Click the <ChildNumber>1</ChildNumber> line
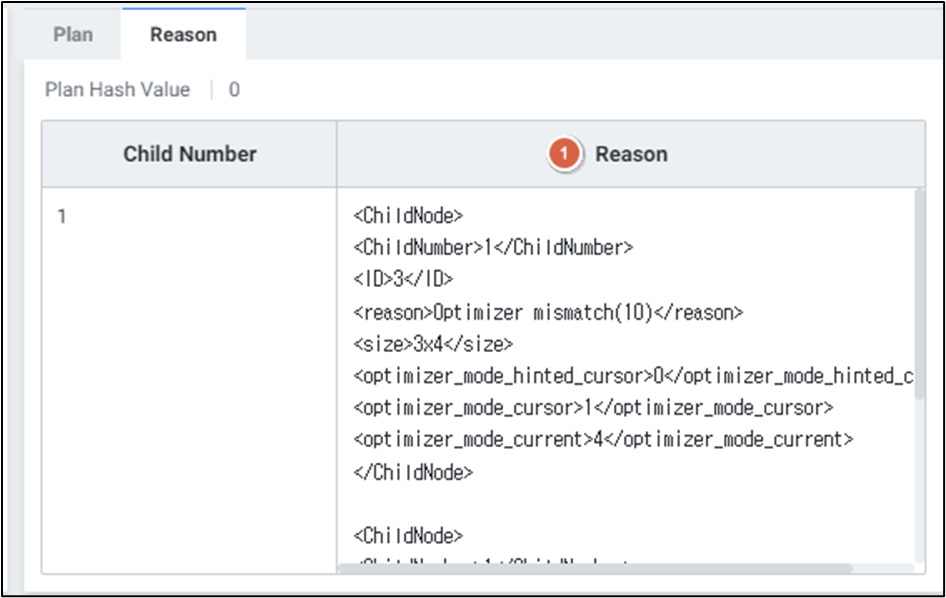The width and height of the screenshot is (946, 598). click(x=493, y=247)
